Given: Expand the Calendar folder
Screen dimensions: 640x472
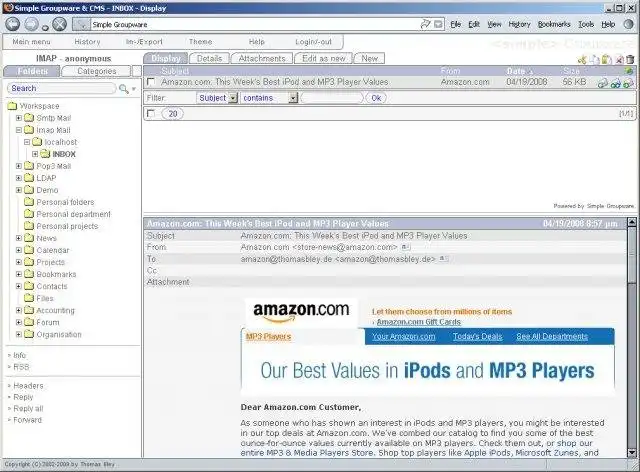Looking at the screenshot, I should click(19, 250).
